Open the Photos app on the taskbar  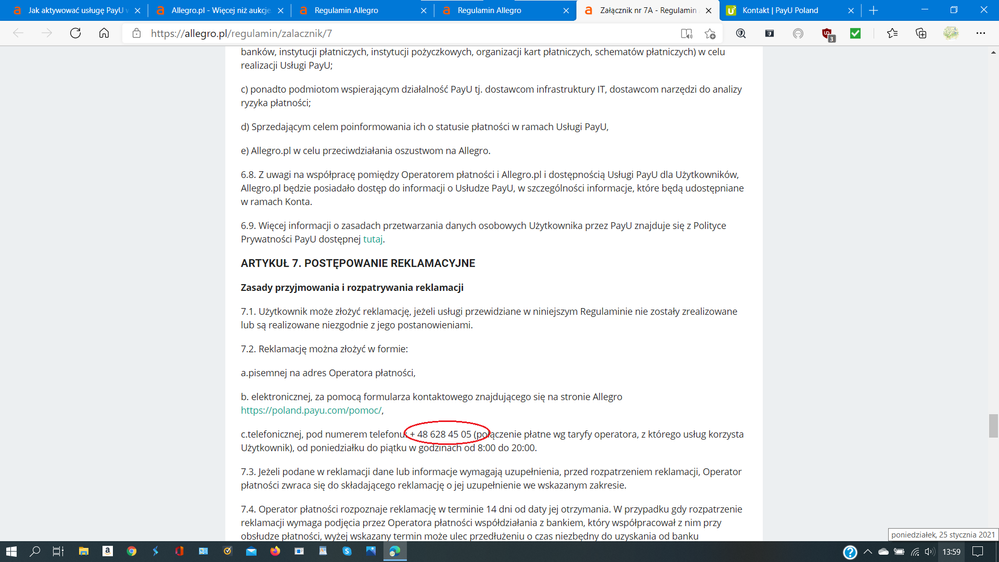(x=371, y=551)
